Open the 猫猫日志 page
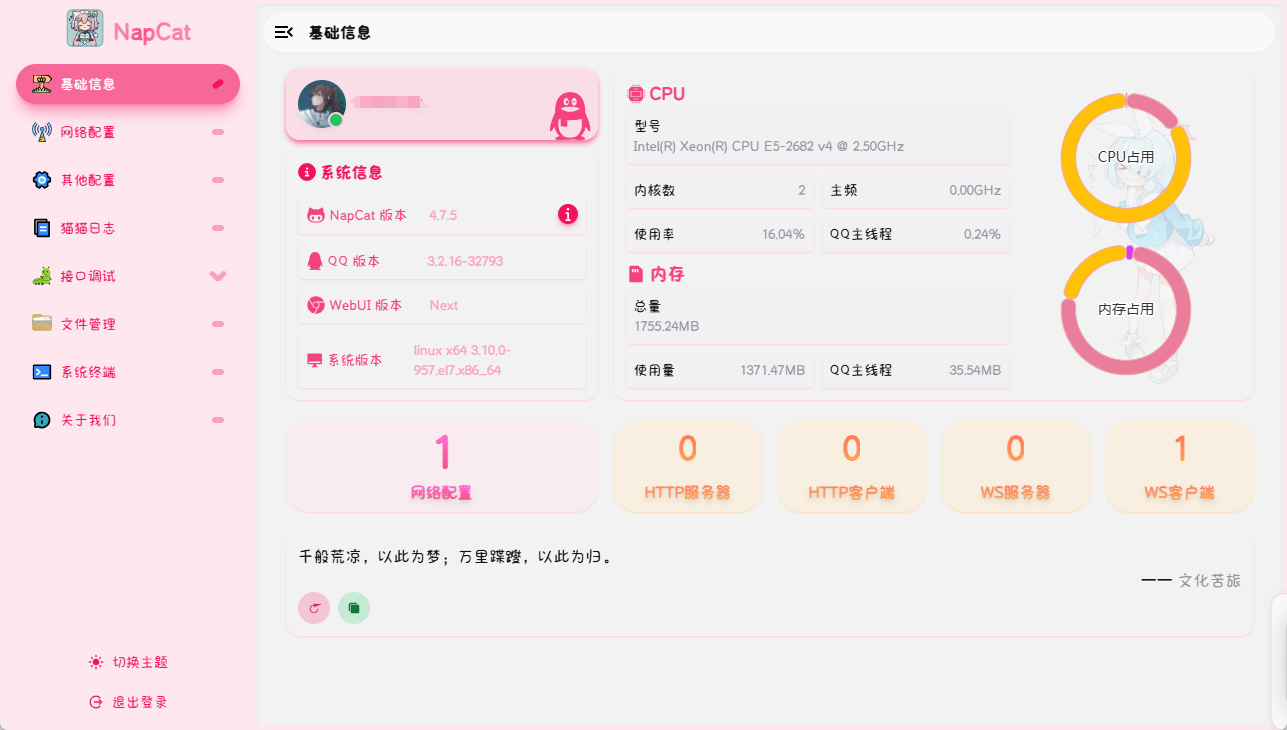Viewport: 1287px width, 730px height. click(x=128, y=228)
